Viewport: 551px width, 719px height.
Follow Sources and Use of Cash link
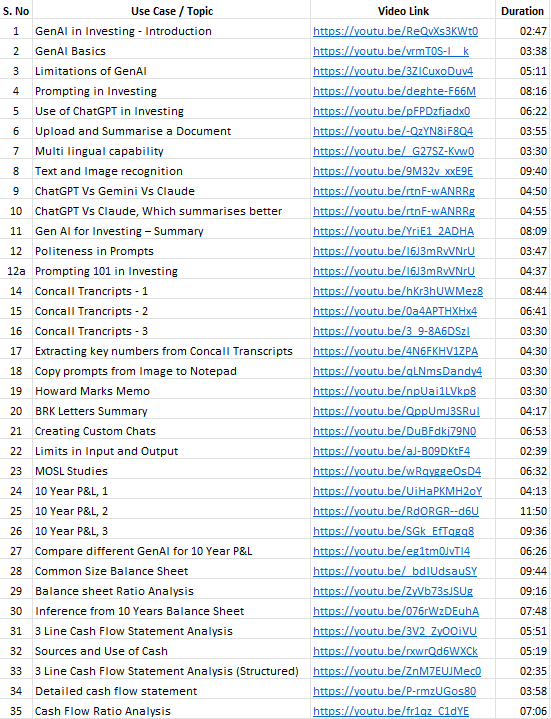(x=395, y=652)
